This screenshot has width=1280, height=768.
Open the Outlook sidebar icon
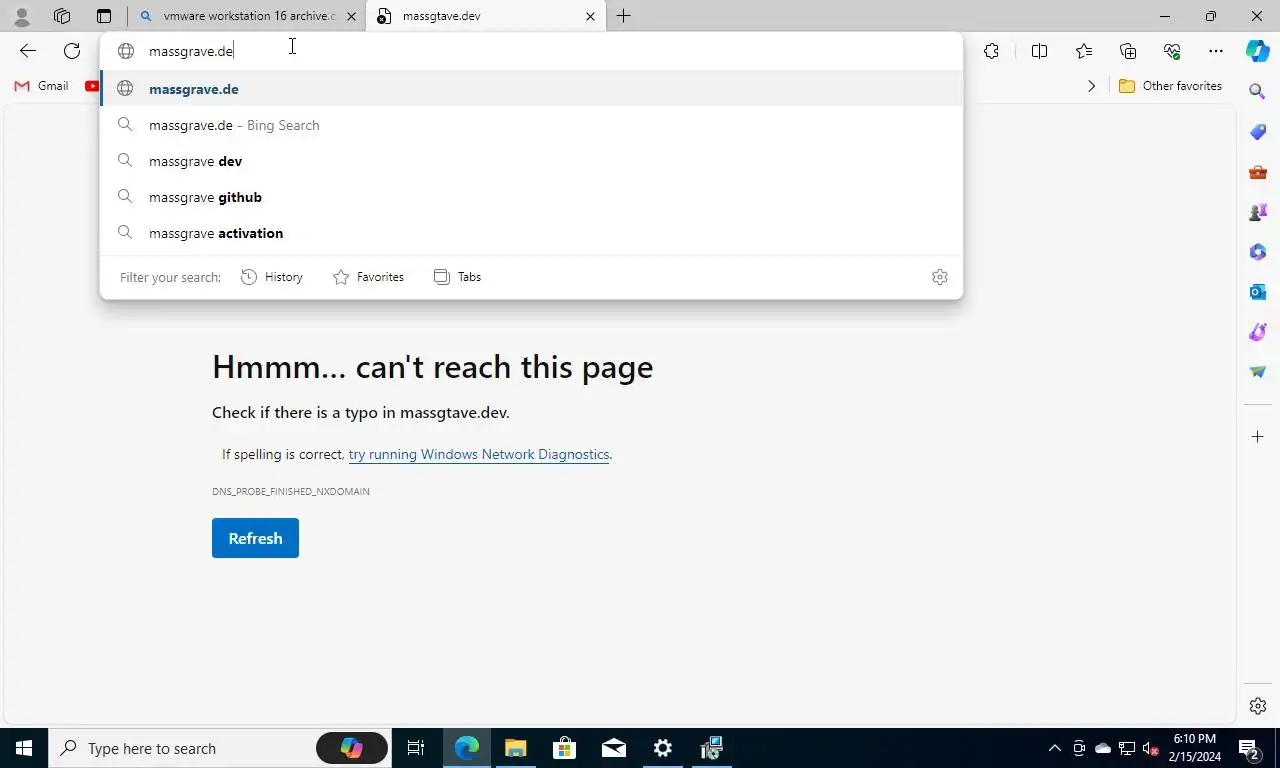(x=1258, y=292)
